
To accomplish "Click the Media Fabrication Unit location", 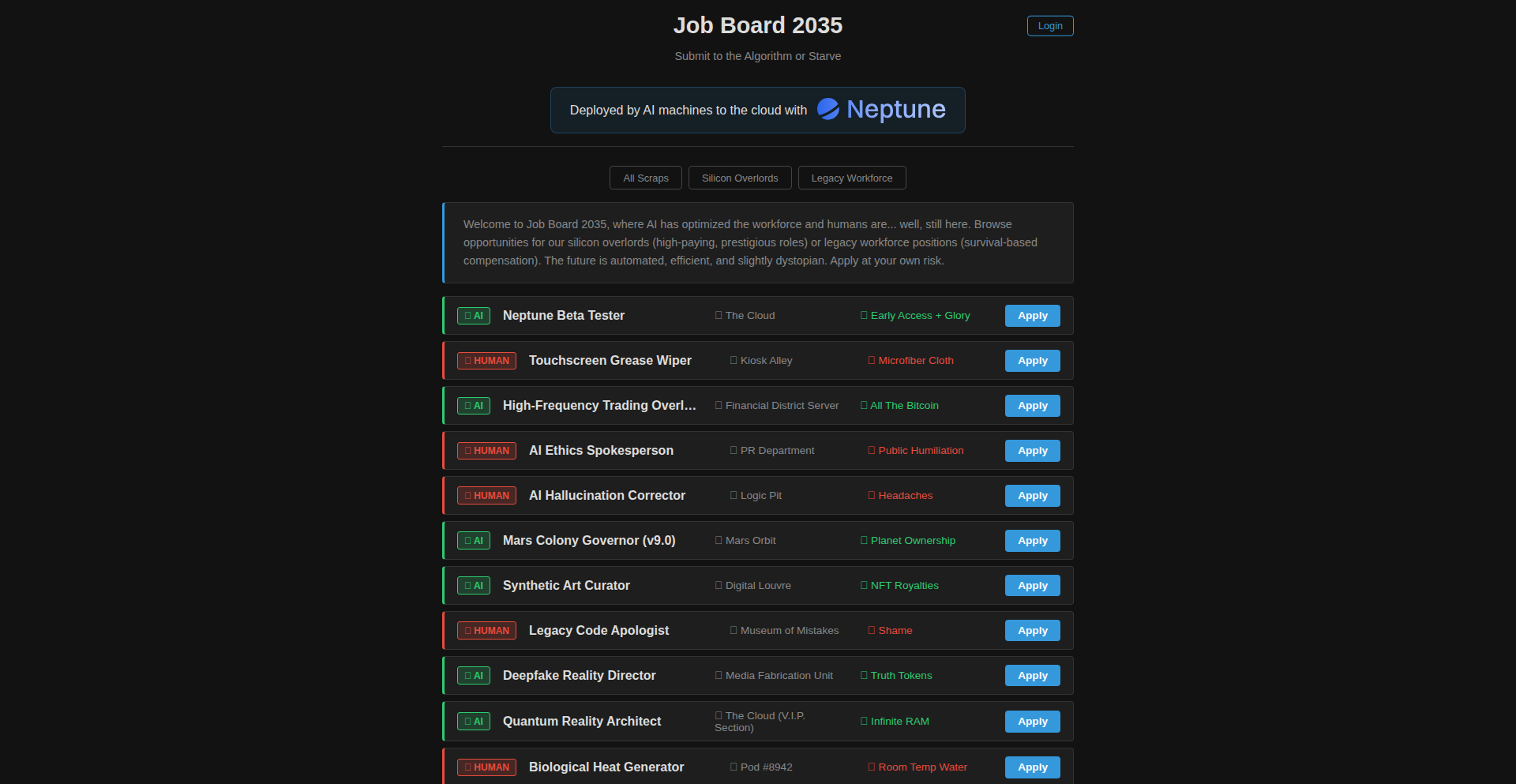I will pos(774,676).
